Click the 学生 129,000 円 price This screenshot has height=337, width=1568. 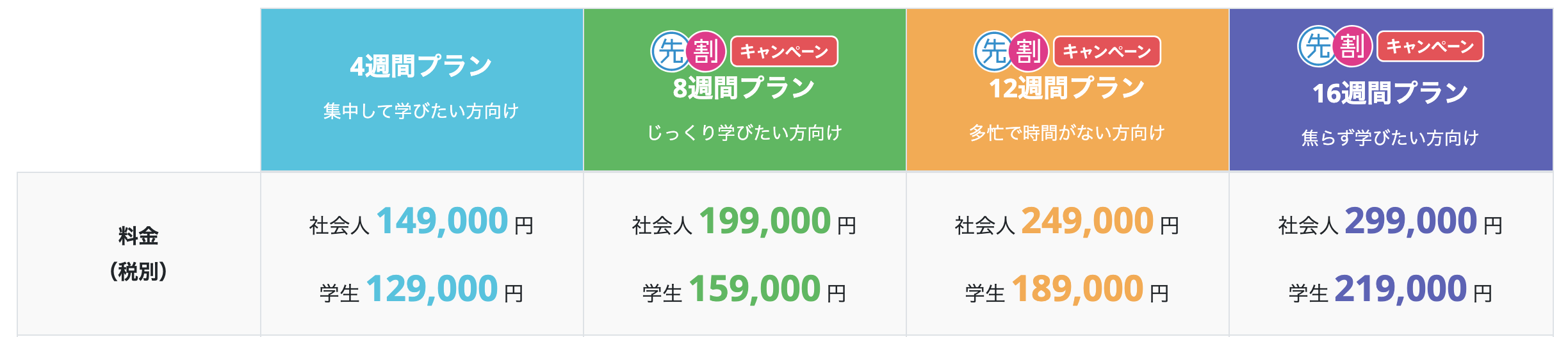click(421, 290)
